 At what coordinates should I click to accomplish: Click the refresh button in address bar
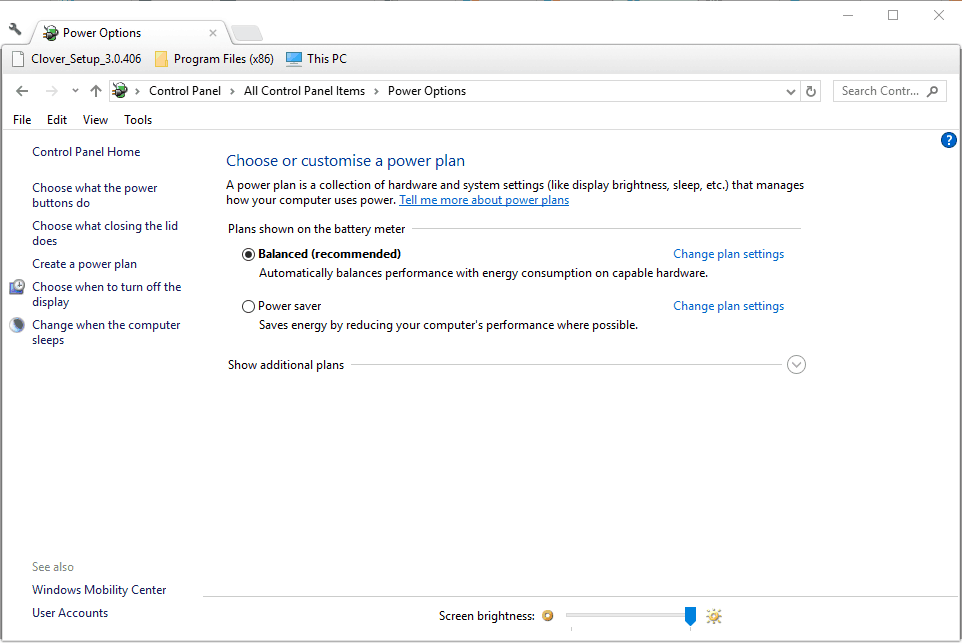tap(811, 91)
